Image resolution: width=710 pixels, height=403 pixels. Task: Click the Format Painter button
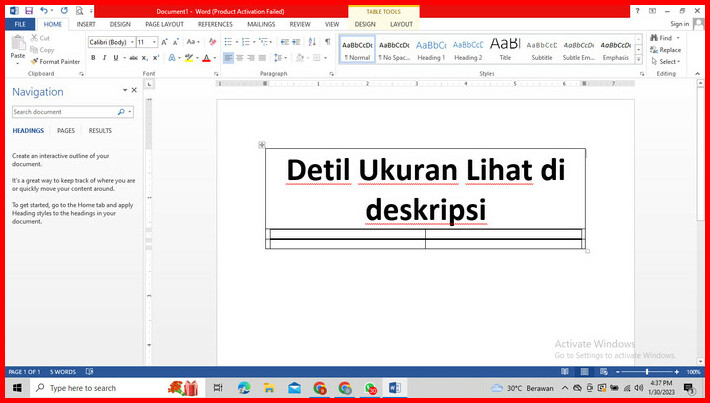click(x=55, y=61)
